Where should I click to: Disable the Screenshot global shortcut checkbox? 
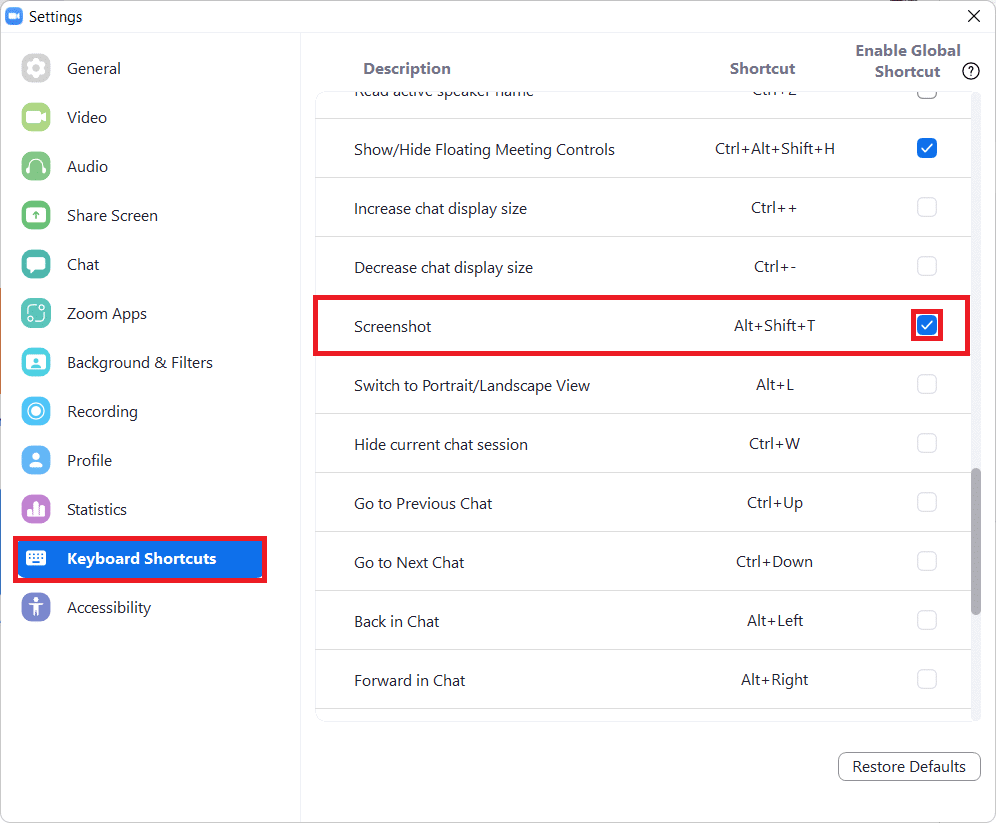coord(927,325)
